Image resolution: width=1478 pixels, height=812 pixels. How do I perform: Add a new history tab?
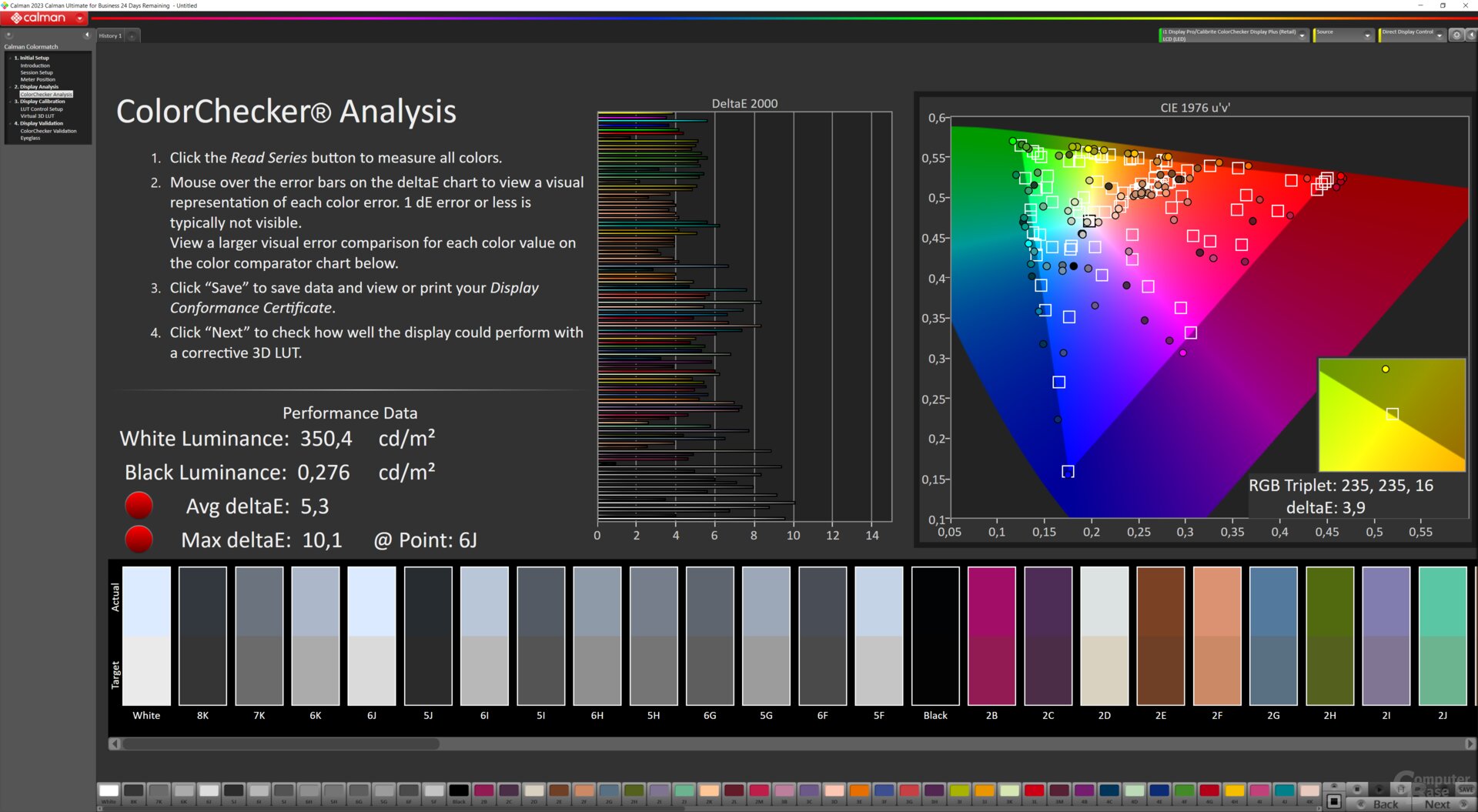132,35
